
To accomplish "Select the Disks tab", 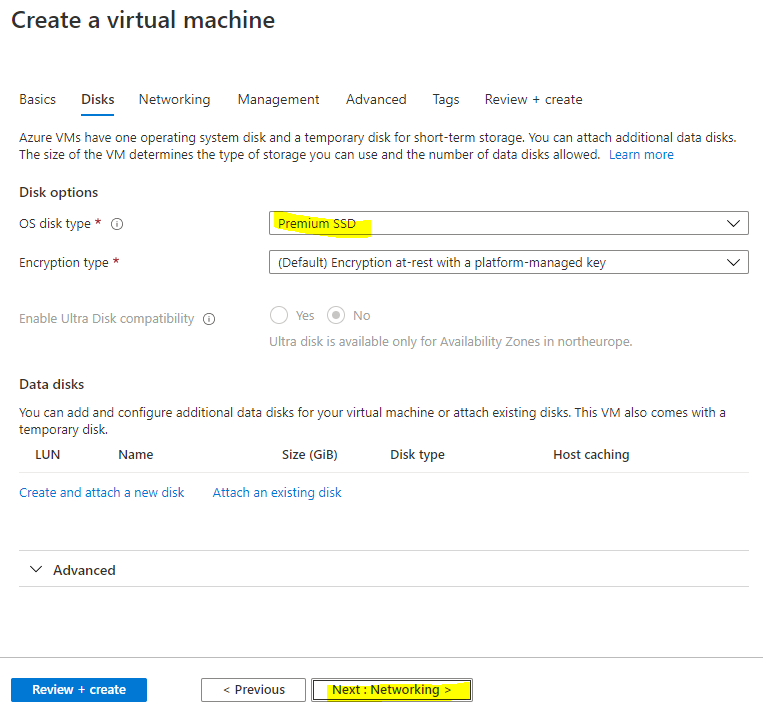I will click(x=97, y=99).
